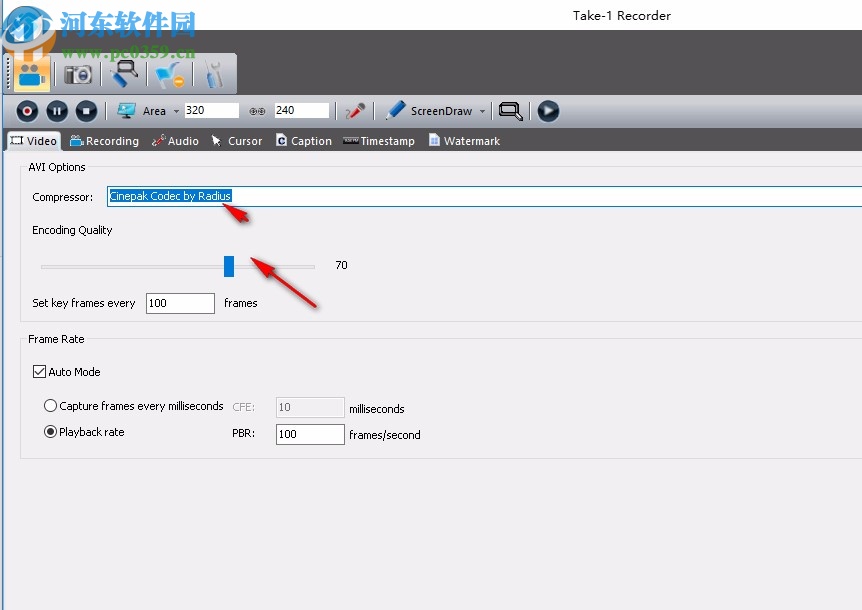This screenshot has width=862, height=610.
Task: Toggle the Auto Mode checkbox
Action: (39, 372)
